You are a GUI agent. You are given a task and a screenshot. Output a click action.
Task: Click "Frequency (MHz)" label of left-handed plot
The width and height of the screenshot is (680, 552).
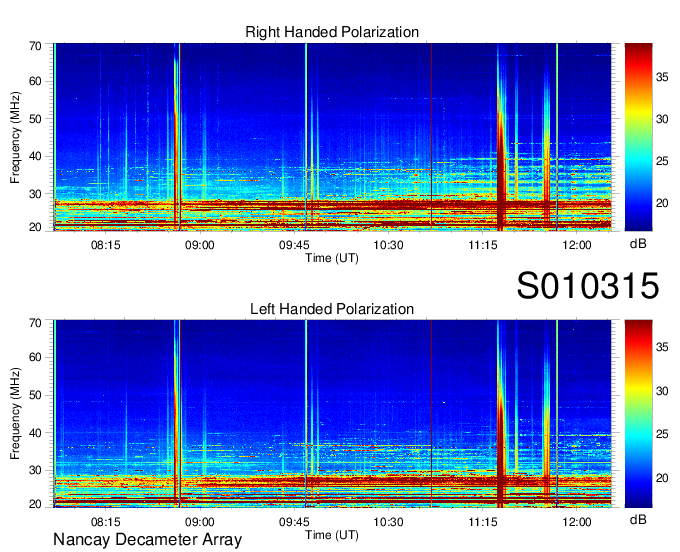(x=15, y=414)
